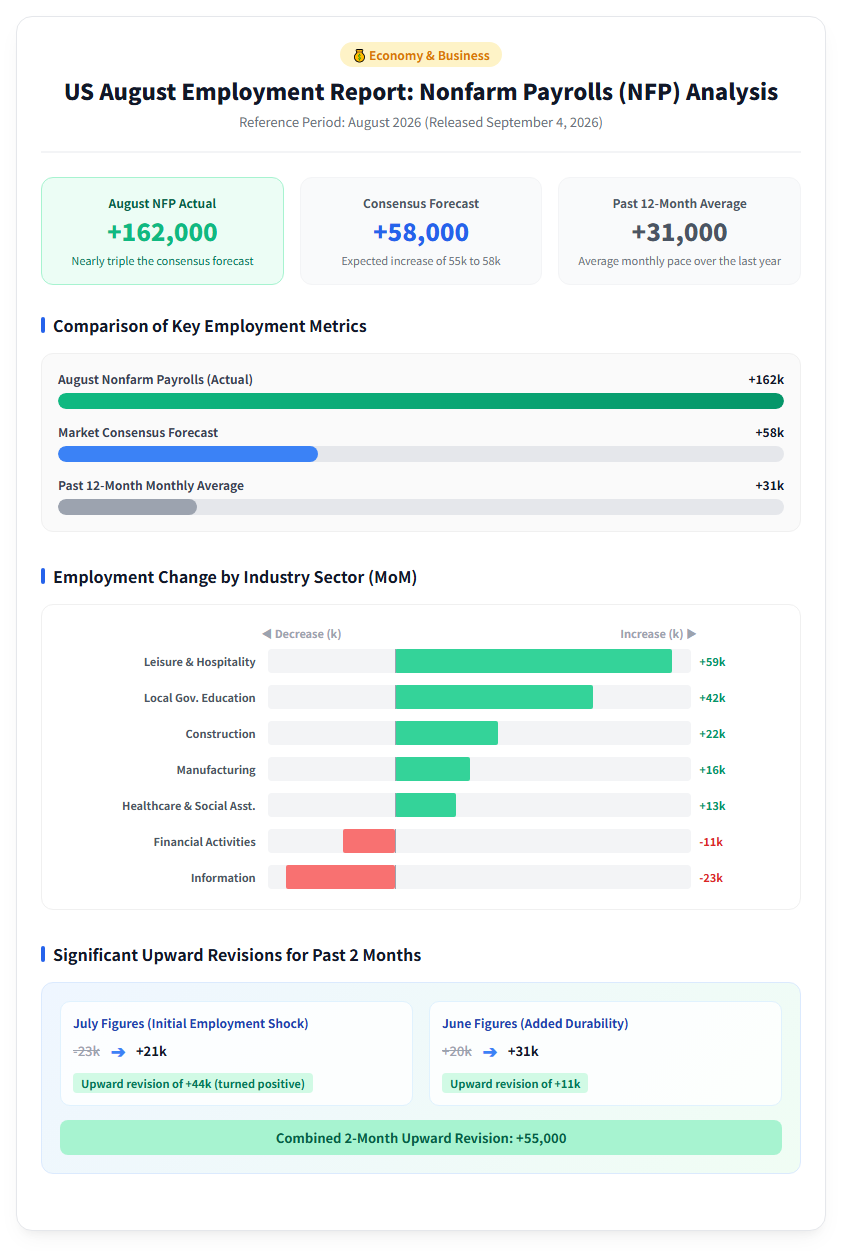Click the revised "+21k" July value
Image resolution: width=842 pixels, height=1251 pixels.
pyautogui.click(x=151, y=1052)
